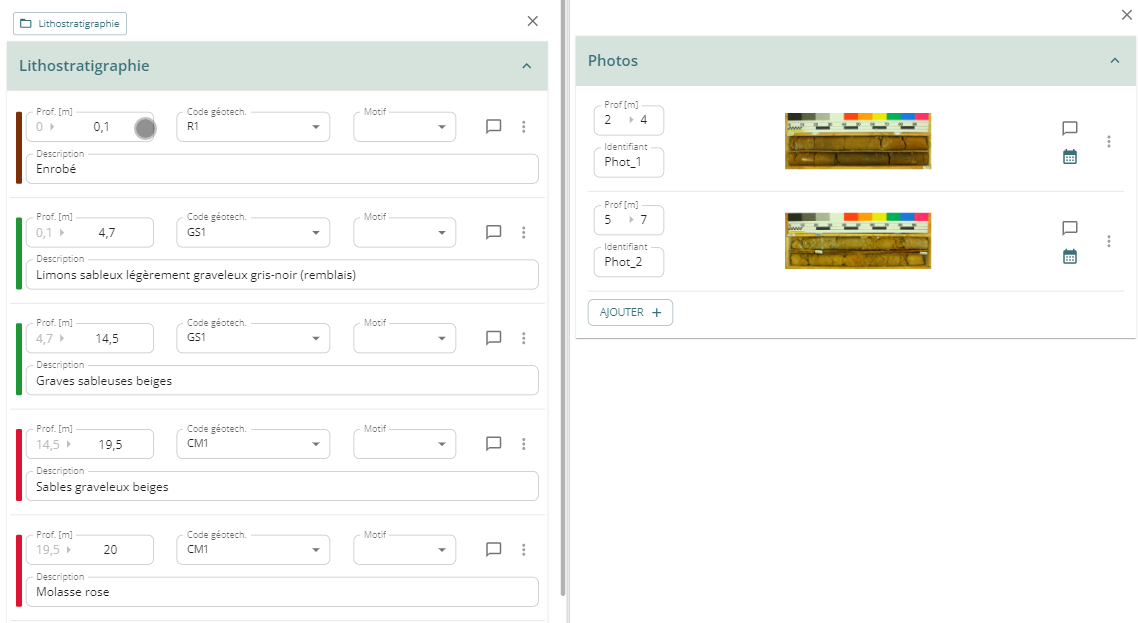Screen dimensions: 1138x623
Task: Expand Code géotech. dropdown for Molasse rose
Action: coord(253,550)
